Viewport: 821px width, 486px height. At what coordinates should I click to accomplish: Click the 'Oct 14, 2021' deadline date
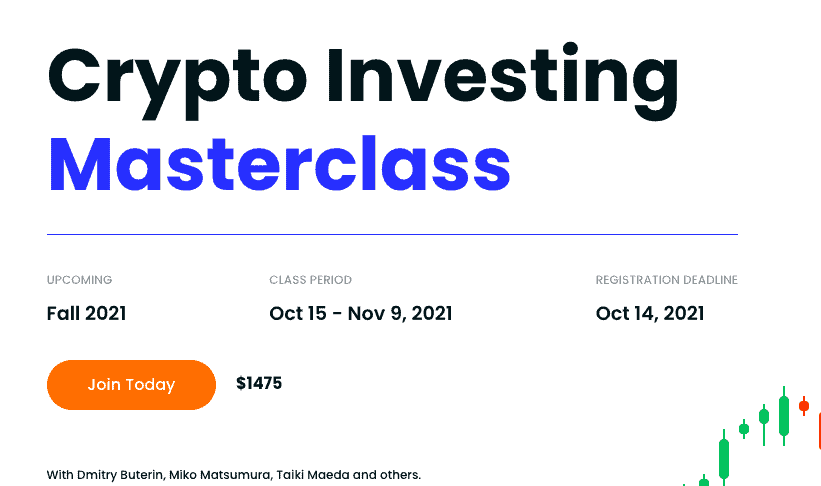tap(649, 313)
